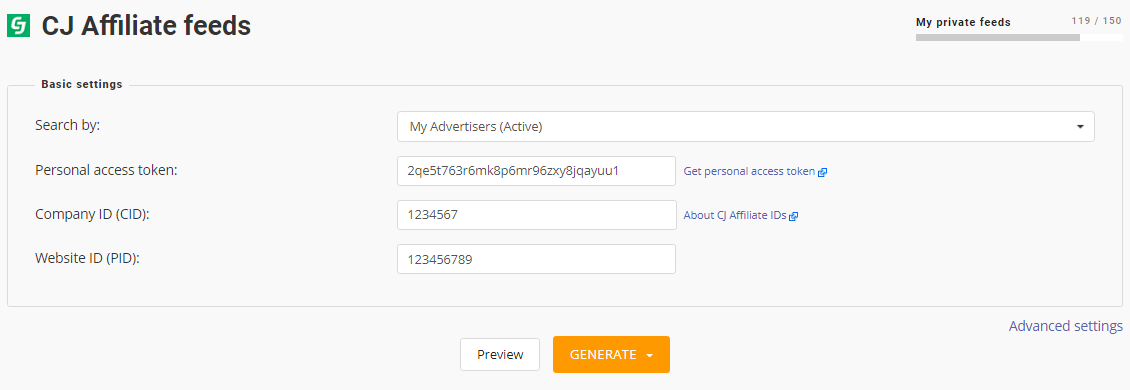Click the Basic settings section label
The height and width of the screenshot is (390, 1130).
(81, 84)
